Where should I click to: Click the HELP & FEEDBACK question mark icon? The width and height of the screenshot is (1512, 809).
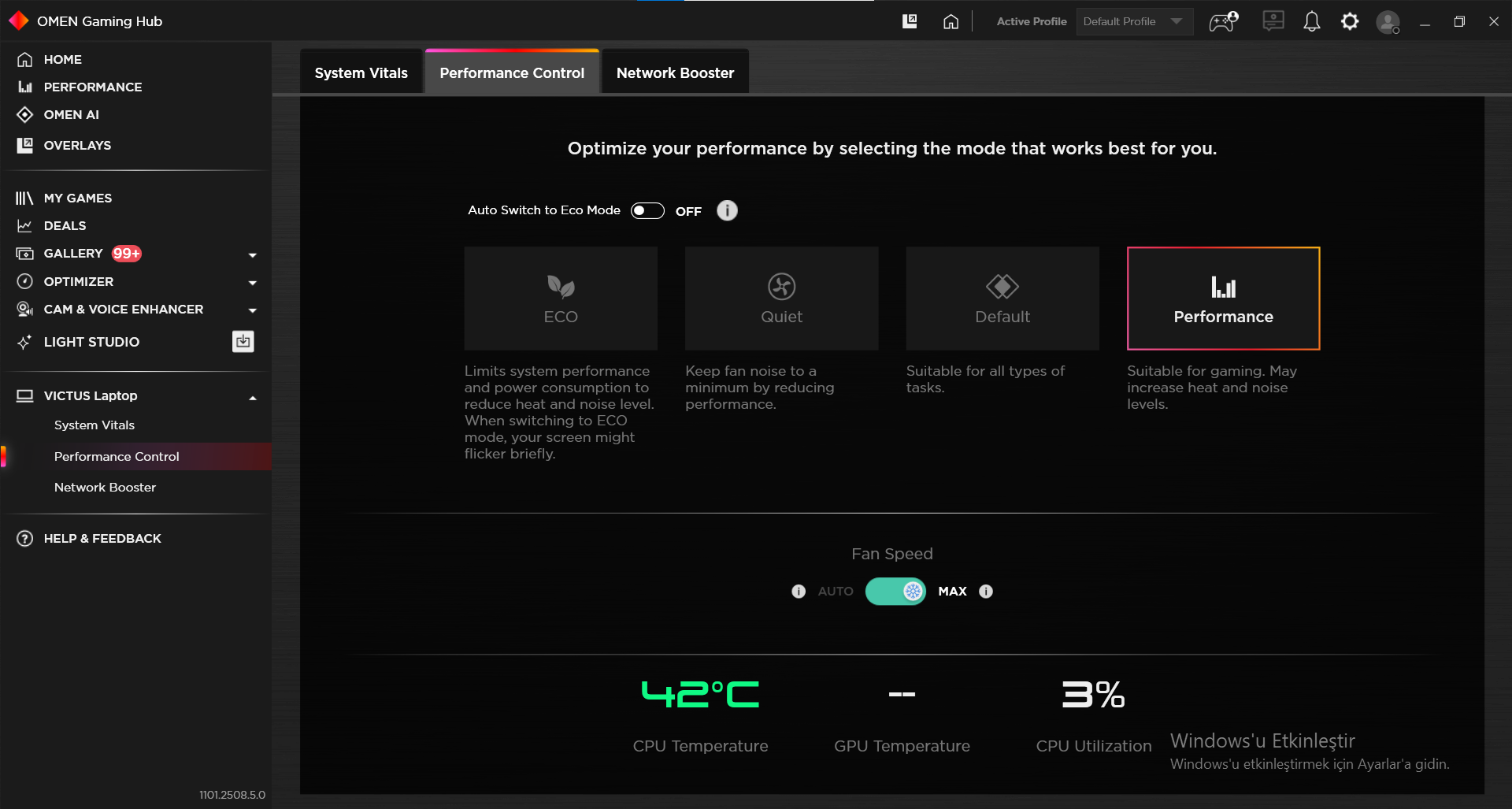[25, 538]
